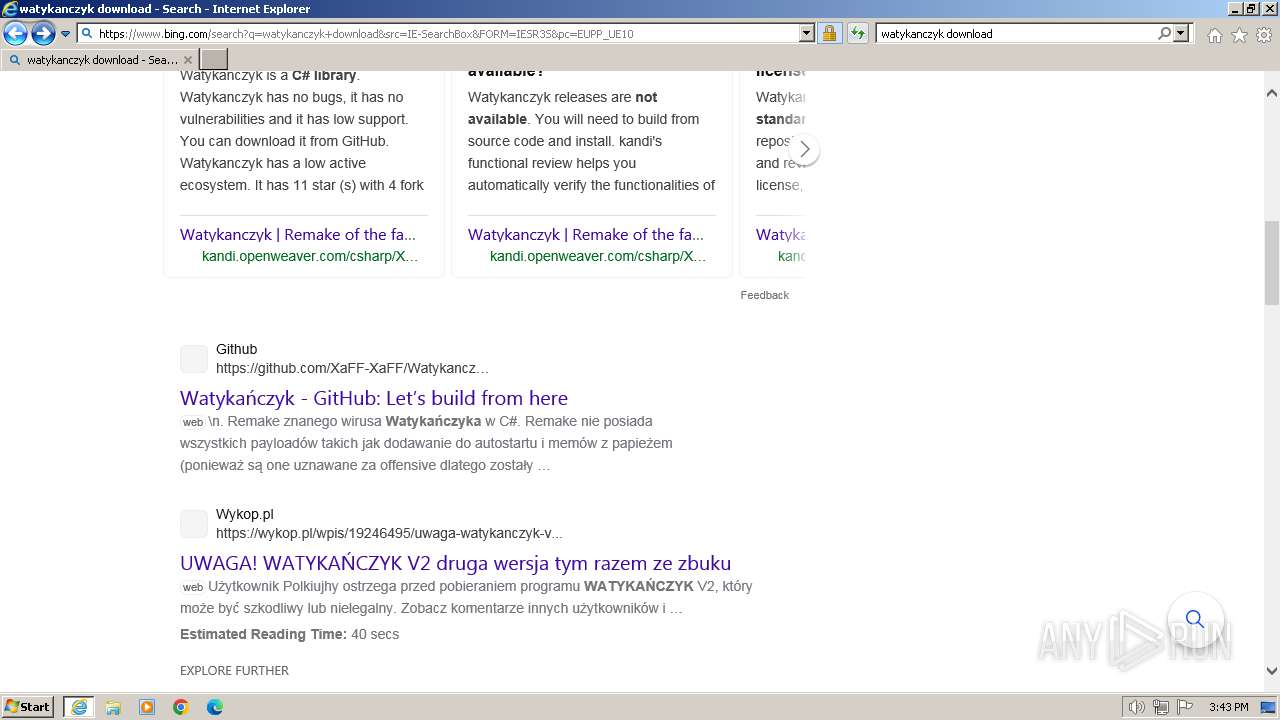1280x720 pixels.
Task: Go back with the browser Back arrow
Action: 15,33
